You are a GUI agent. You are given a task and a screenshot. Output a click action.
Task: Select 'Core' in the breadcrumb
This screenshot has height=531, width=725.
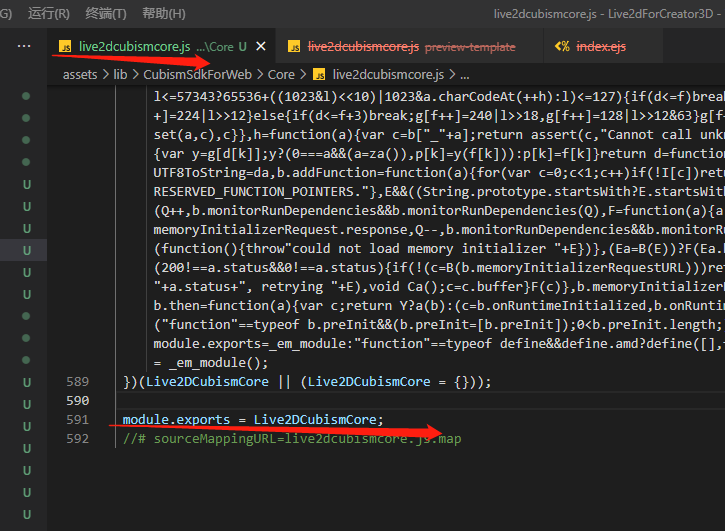pos(281,74)
